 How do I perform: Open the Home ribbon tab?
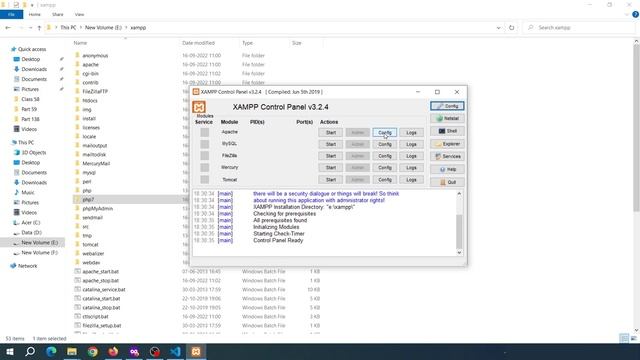pos(34,14)
